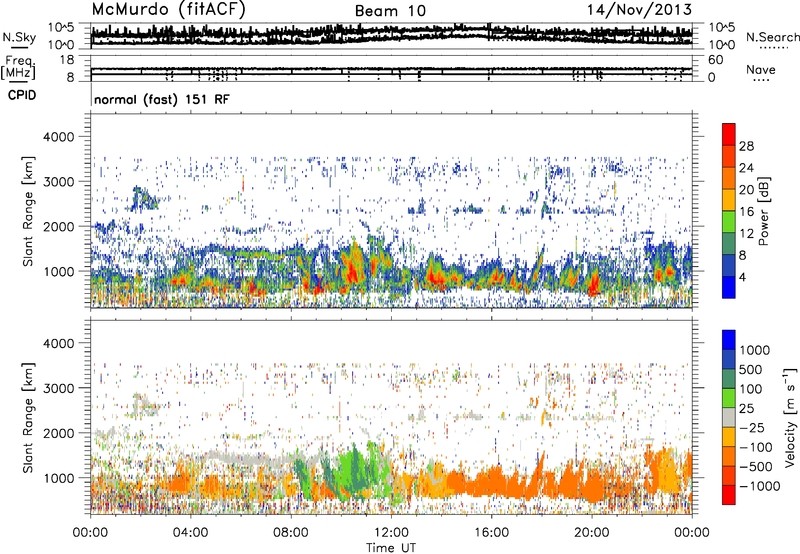The height and width of the screenshot is (554, 800).
Task: Click the gray segment of velocity colorbar
Action: (x=729, y=417)
